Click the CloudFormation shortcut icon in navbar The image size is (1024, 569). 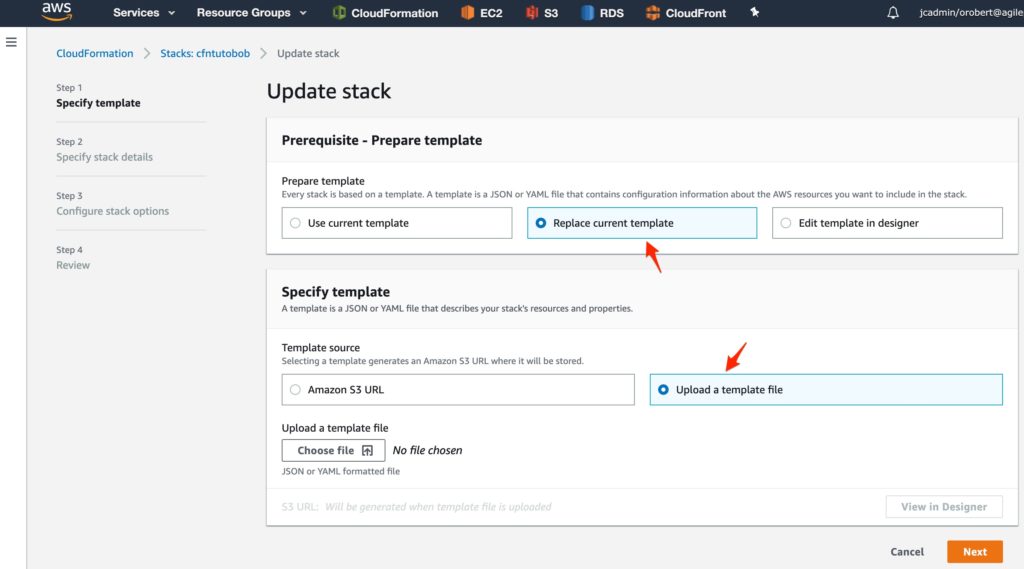(x=338, y=12)
